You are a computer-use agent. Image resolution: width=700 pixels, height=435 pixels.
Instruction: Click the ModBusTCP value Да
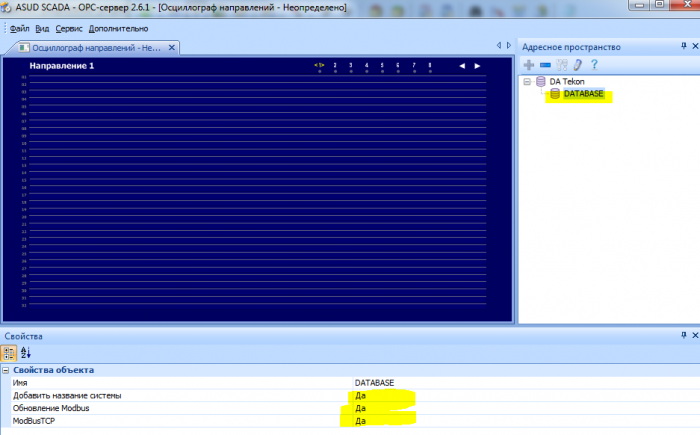point(360,421)
